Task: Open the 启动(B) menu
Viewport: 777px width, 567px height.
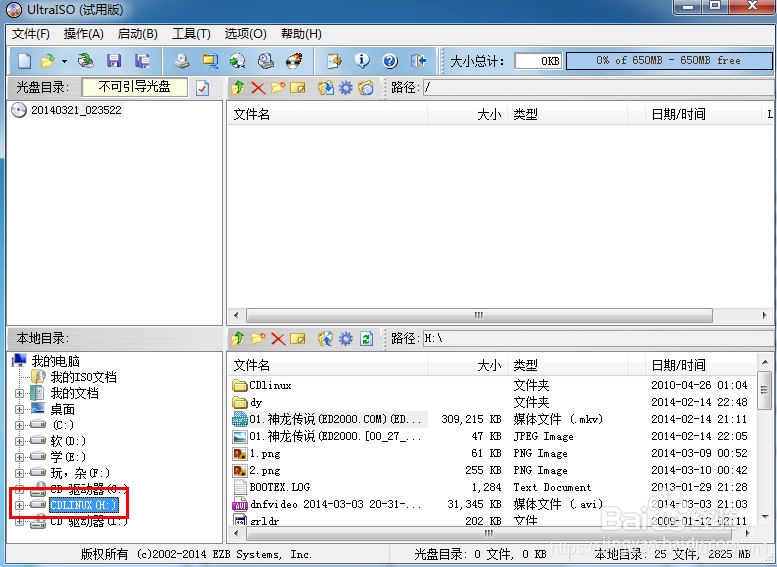Action: tap(138, 34)
